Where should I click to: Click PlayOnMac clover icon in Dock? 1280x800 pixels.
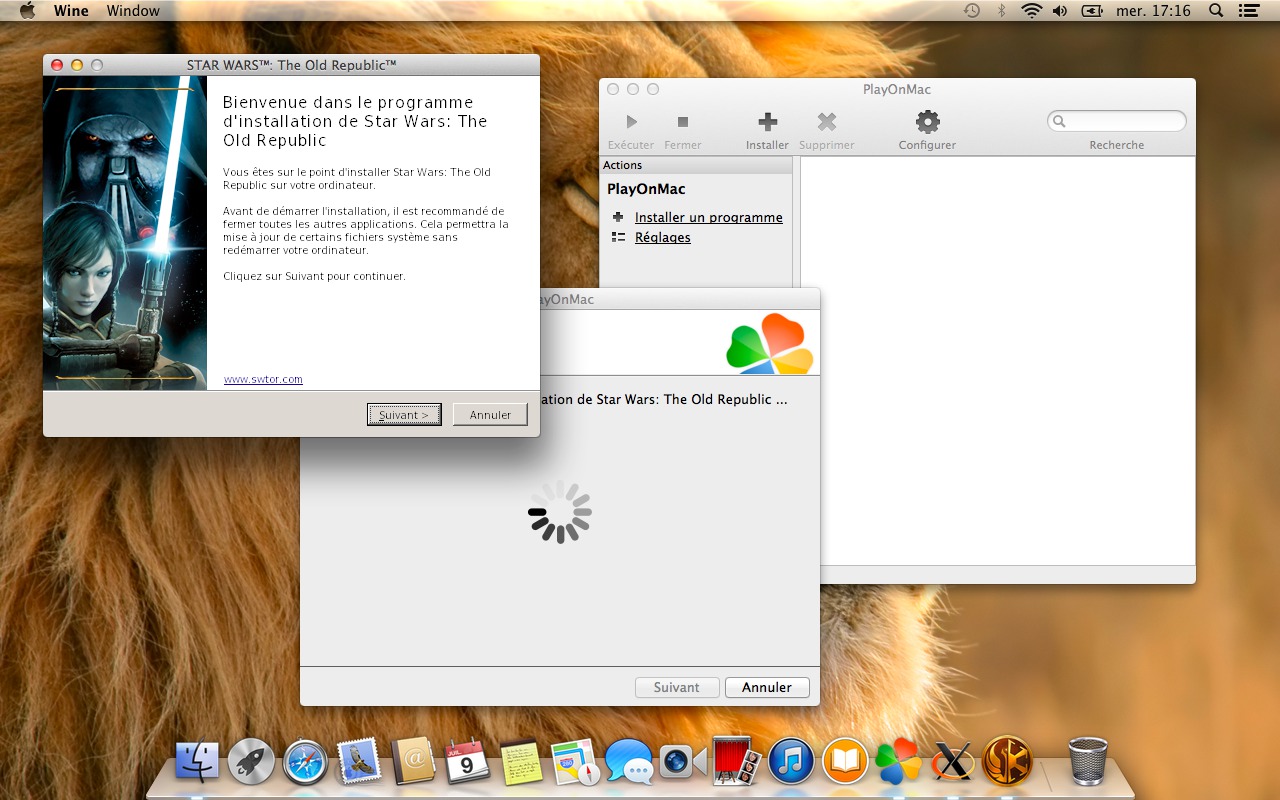pos(899,762)
